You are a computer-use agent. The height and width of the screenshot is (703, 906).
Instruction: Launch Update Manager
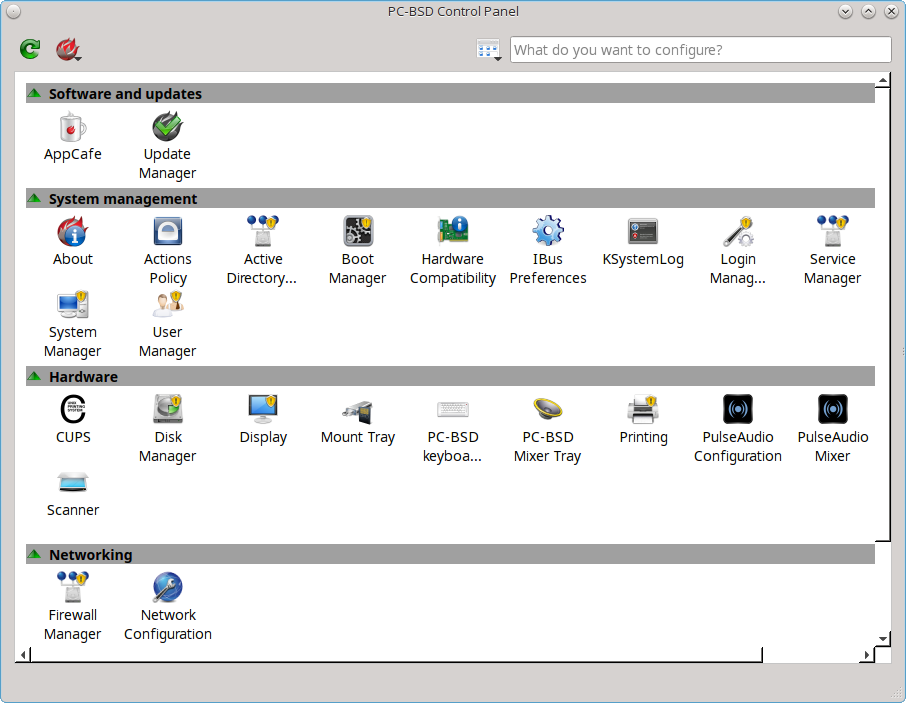[168, 146]
